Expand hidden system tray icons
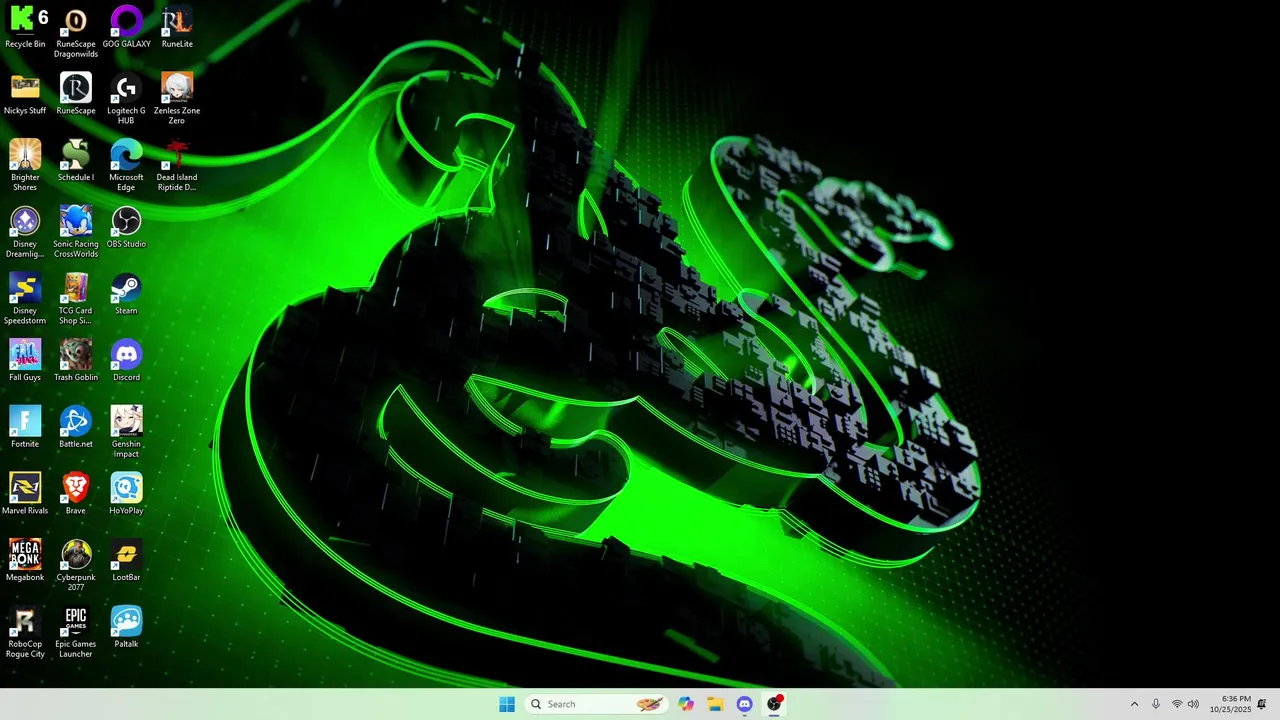The image size is (1280, 720). pos(1134,704)
